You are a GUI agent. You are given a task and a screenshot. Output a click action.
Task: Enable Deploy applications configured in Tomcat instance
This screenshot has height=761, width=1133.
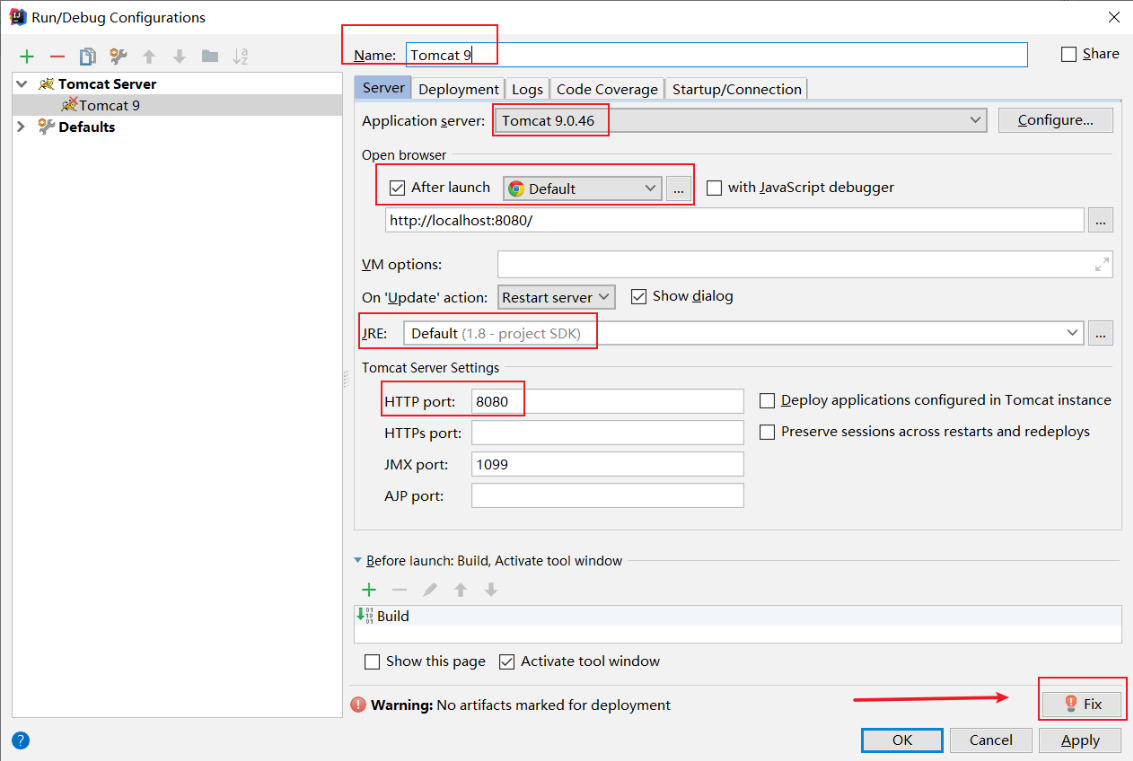767,400
